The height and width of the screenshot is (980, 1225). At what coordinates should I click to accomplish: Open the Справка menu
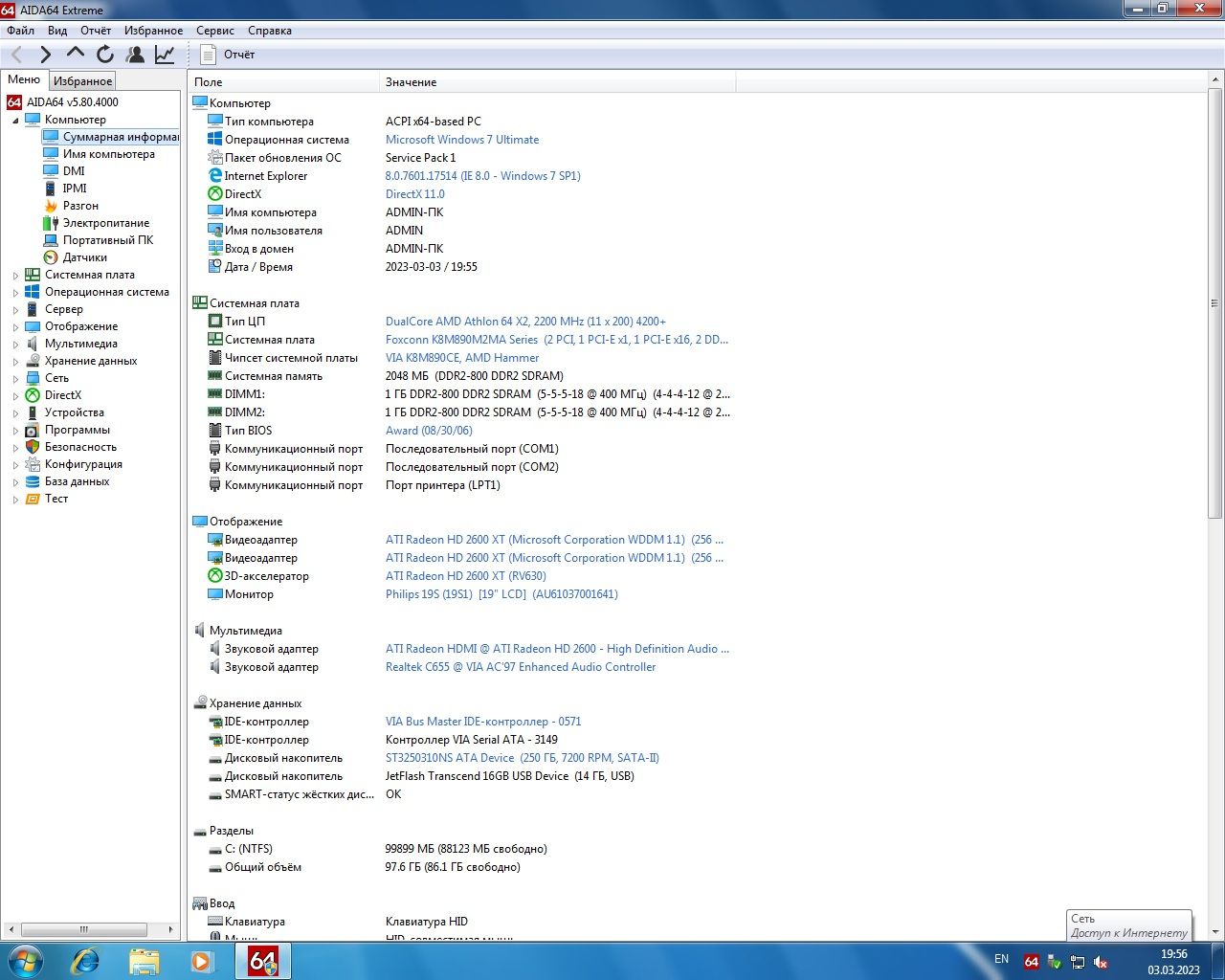pyautogui.click(x=270, y=31)
